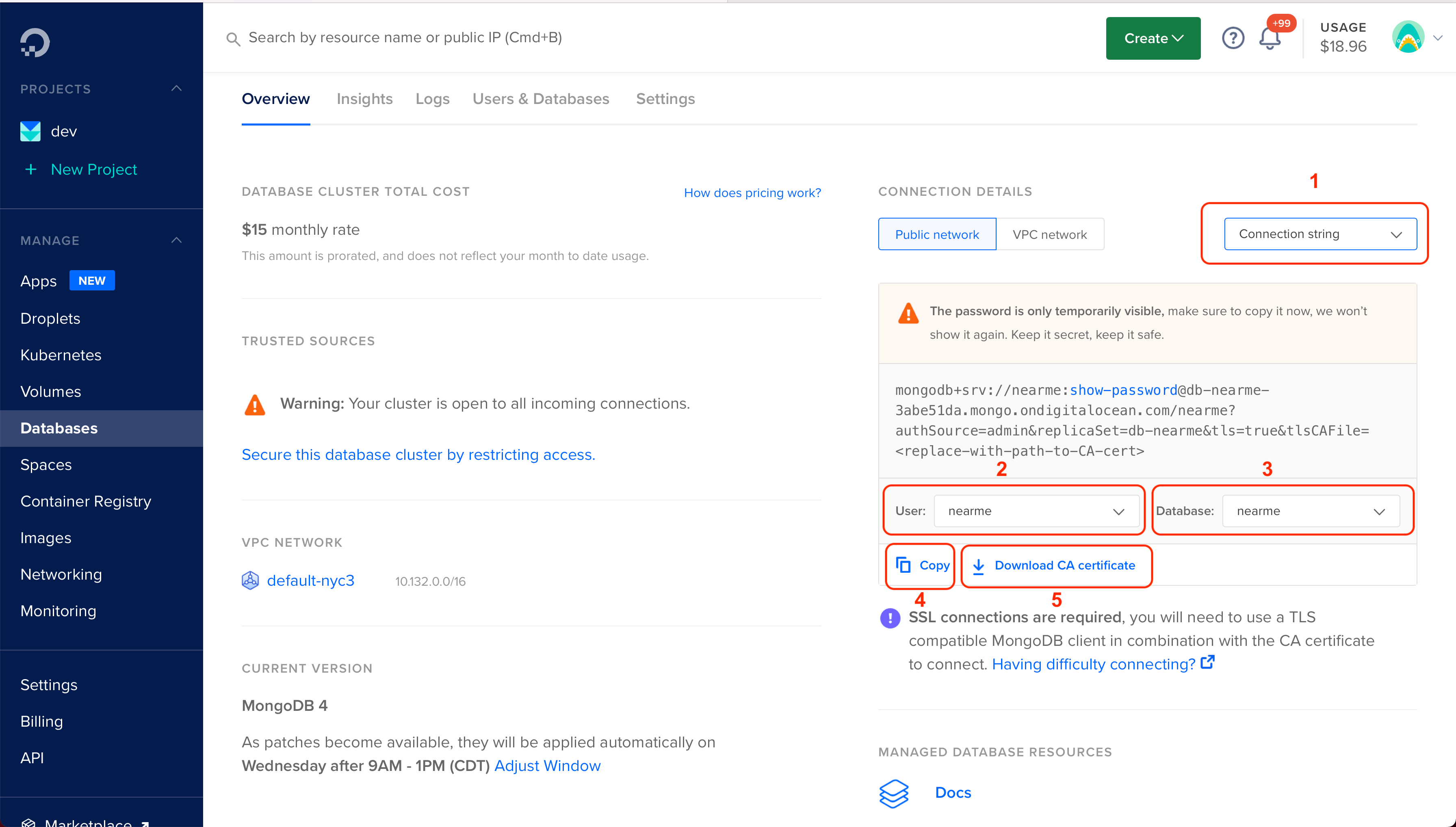Expand the account menu chevron
Viewport: 1456px width, 827px height.
[1438, 38]
